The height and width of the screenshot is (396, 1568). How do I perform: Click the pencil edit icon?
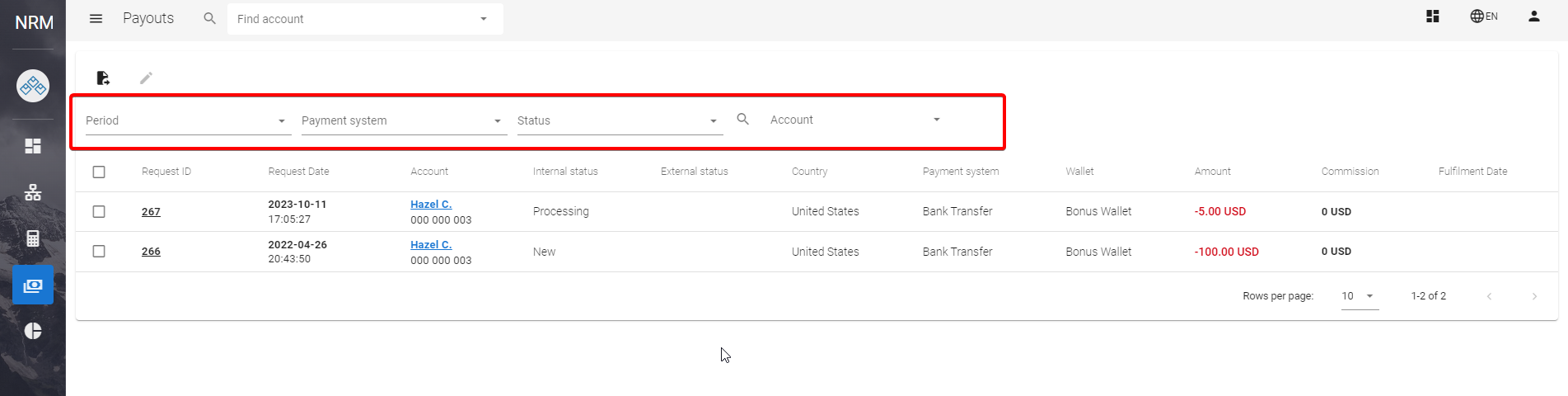point(146,78)
